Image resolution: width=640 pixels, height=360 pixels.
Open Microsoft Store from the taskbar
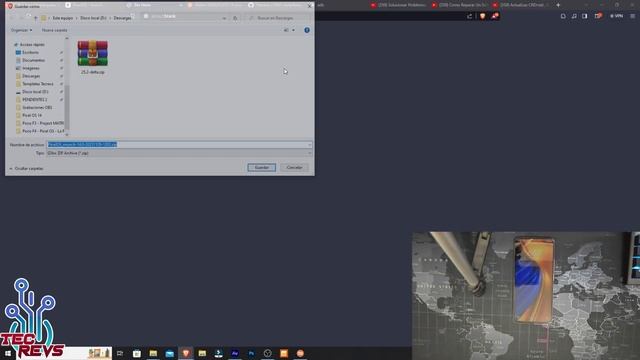click(137, 353)
